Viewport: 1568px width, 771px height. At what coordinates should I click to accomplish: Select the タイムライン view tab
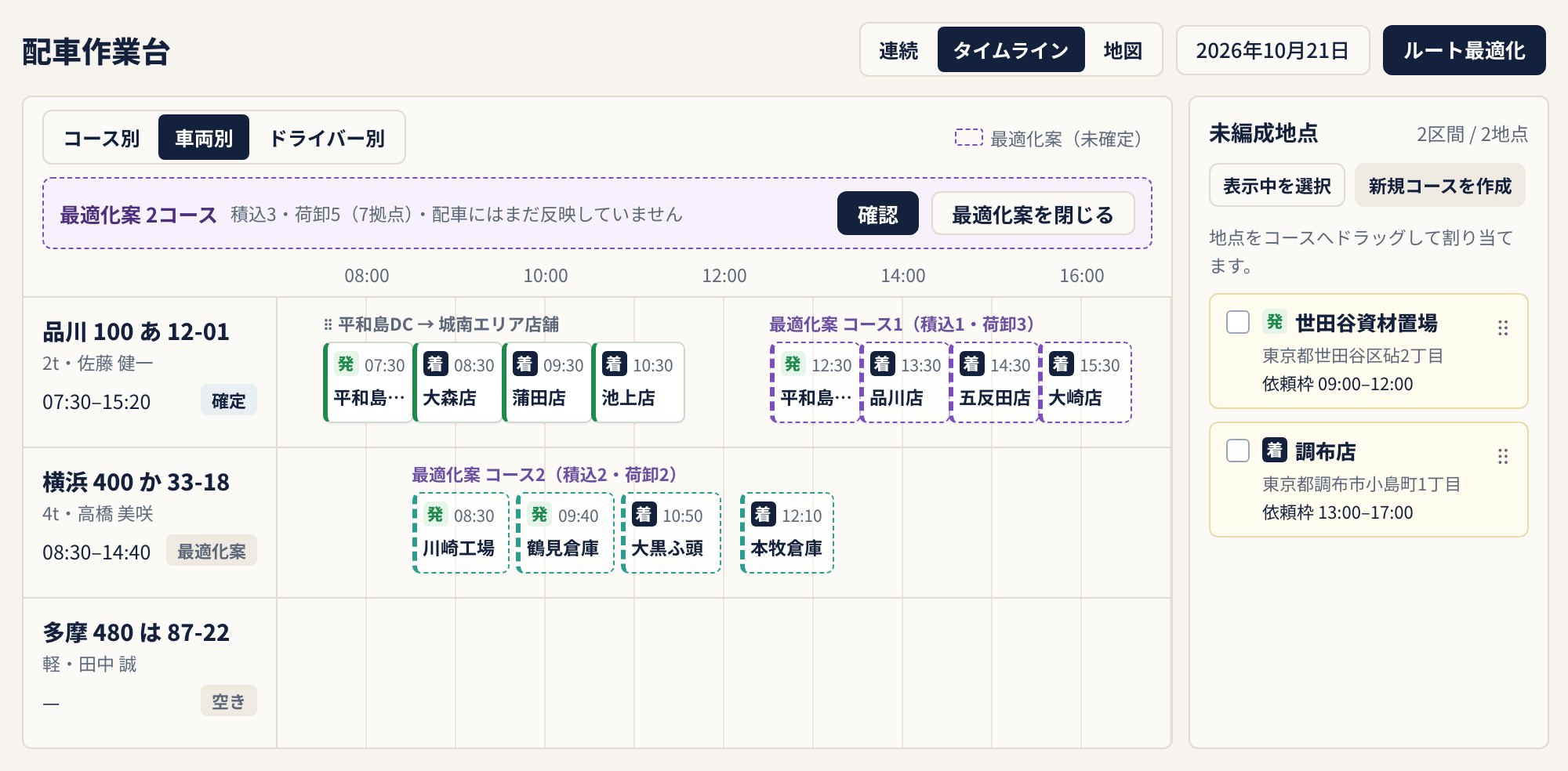coord(1011,50)
